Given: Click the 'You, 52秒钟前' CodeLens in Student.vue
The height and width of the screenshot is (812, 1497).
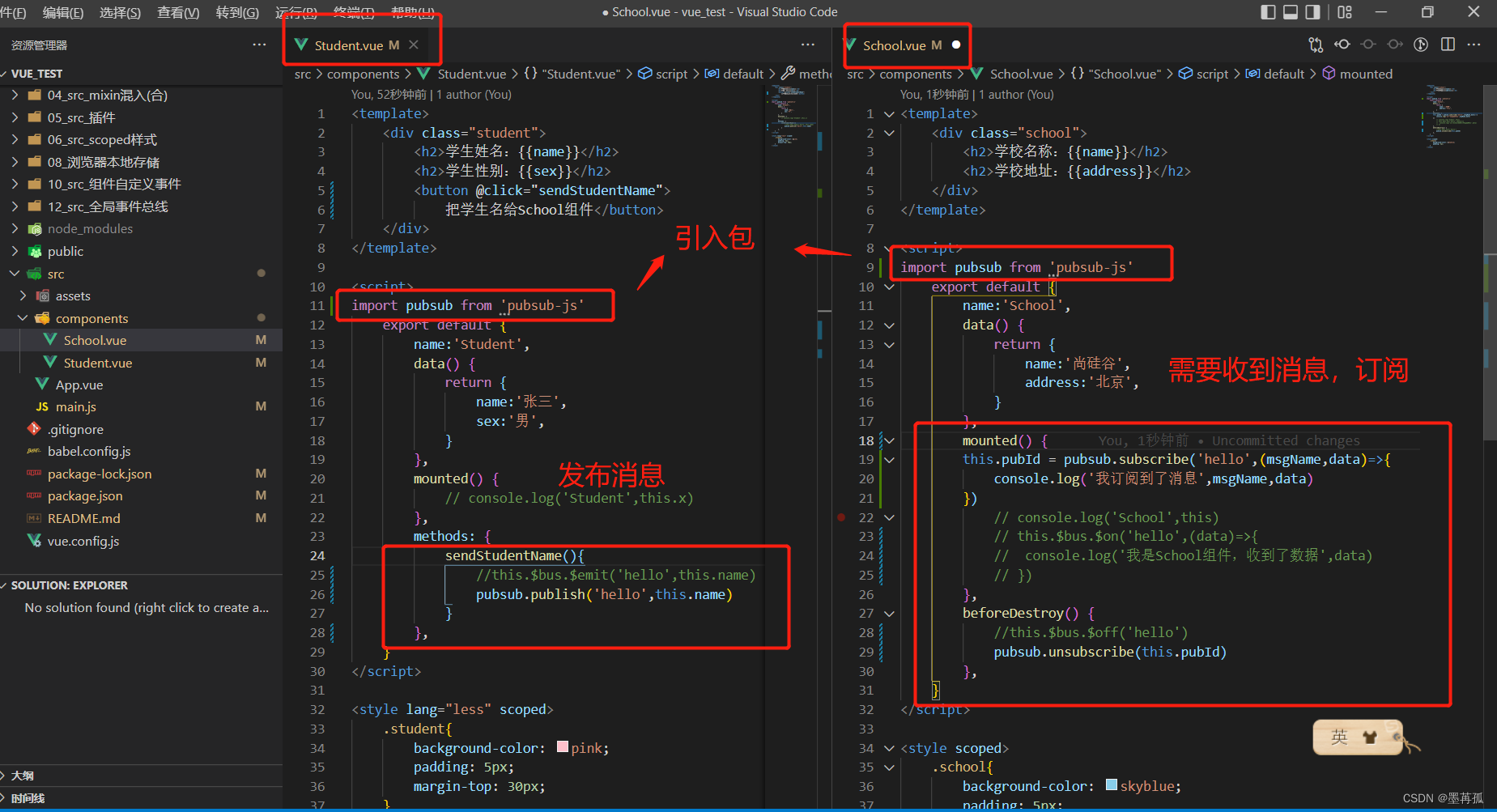Looking at the screenshot, I should point(389,95).
